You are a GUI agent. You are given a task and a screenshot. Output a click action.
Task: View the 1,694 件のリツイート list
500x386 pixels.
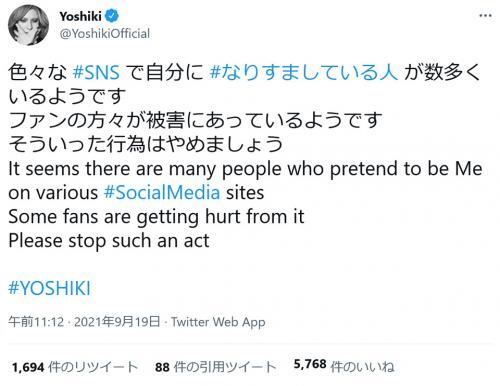tap(75, 367)
